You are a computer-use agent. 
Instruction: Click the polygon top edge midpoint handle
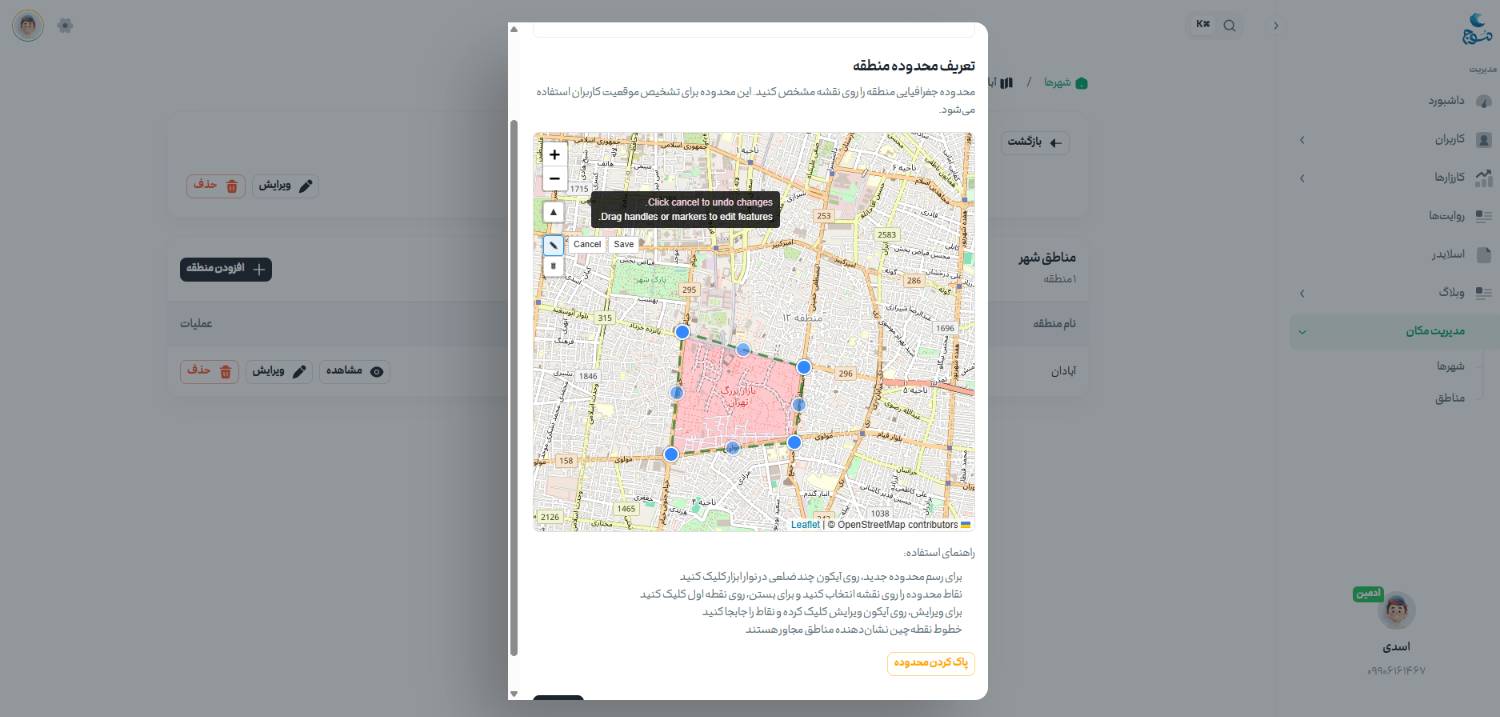pos(743,349)
